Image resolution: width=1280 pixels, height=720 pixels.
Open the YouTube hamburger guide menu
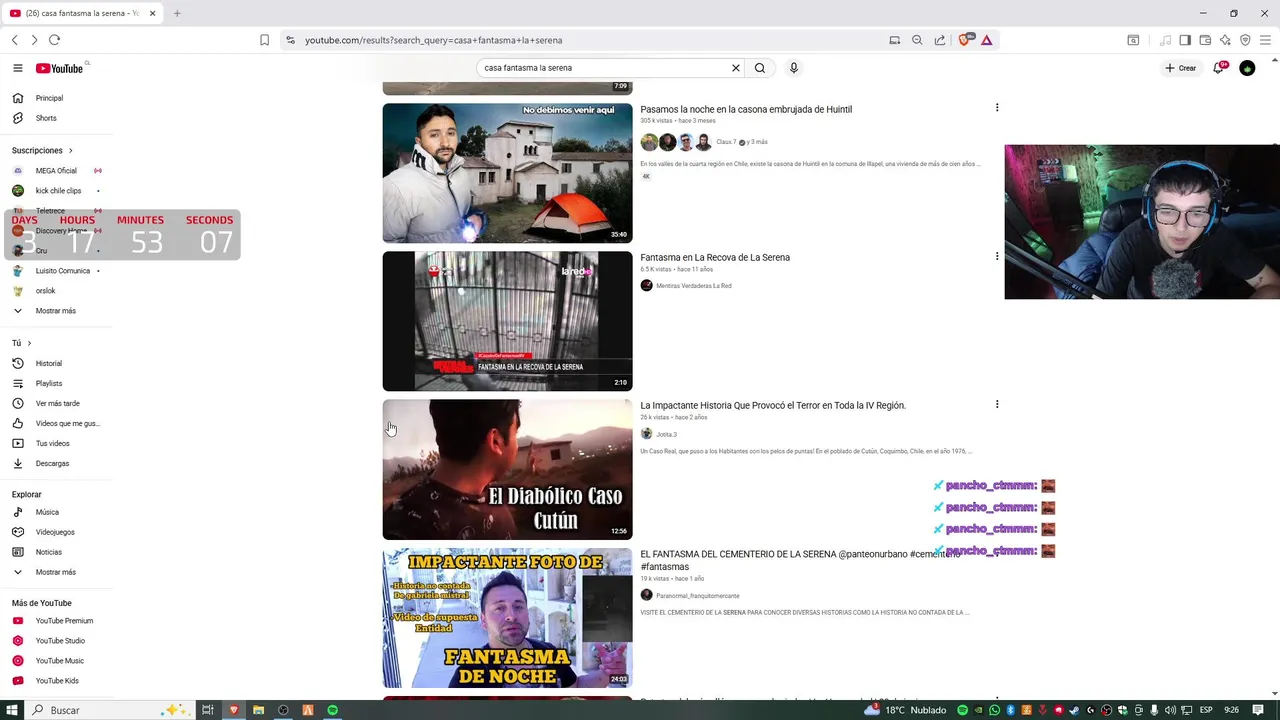point(18,68)
